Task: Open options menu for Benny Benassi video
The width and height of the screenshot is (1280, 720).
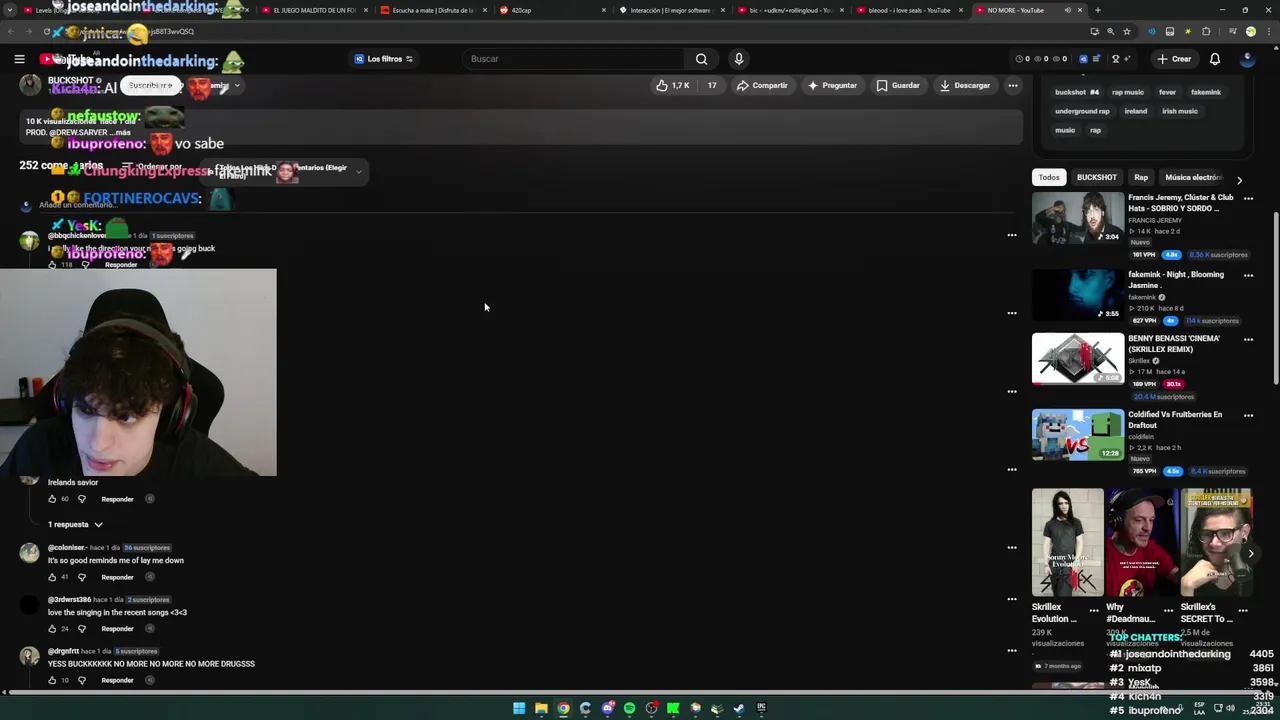Action: (1248, 339)
